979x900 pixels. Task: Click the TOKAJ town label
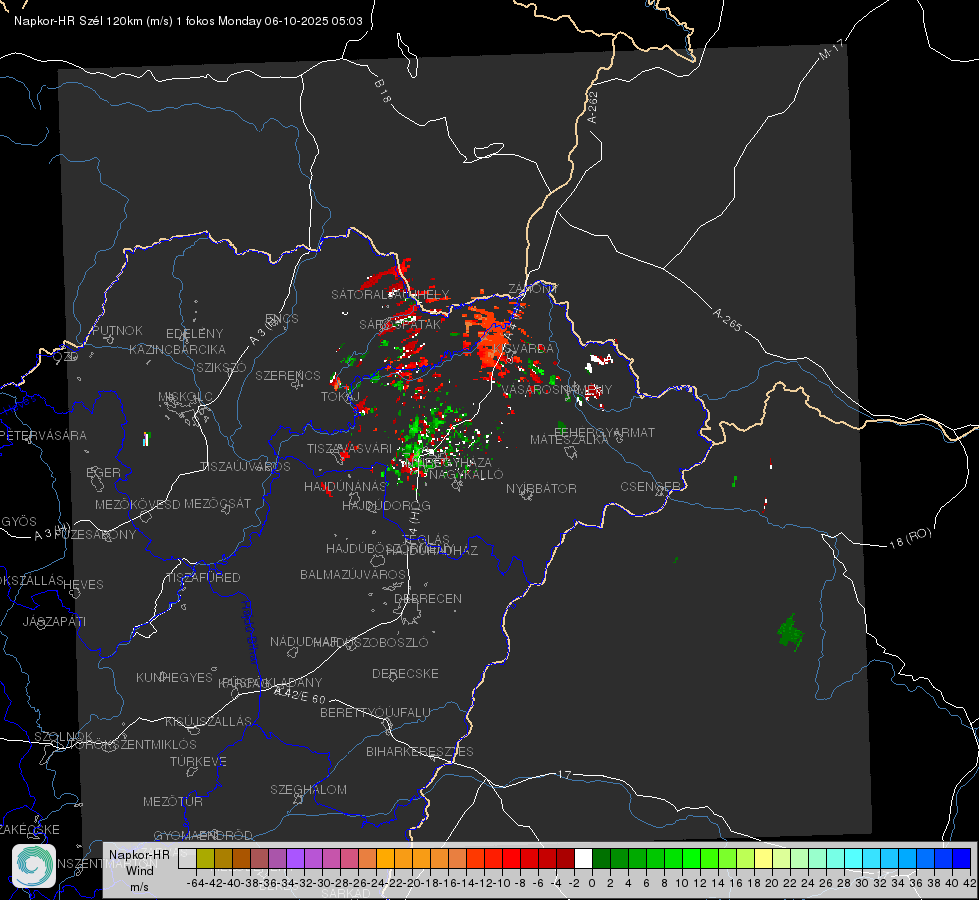point(340,397)
